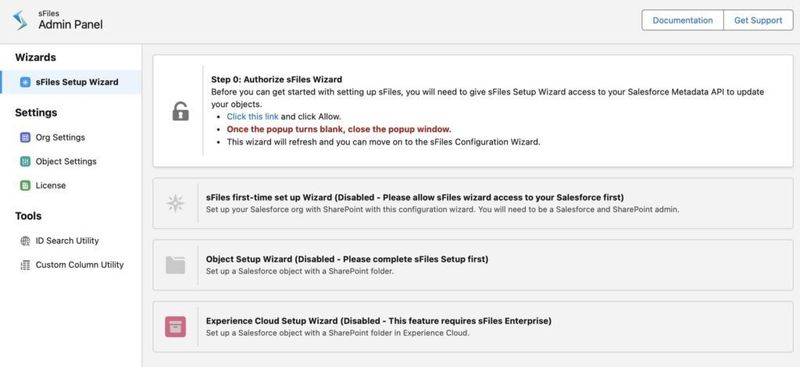Click 'This wizard will refresh' bullet text
This screenshot has width=800, height=367.
[383, 142]
